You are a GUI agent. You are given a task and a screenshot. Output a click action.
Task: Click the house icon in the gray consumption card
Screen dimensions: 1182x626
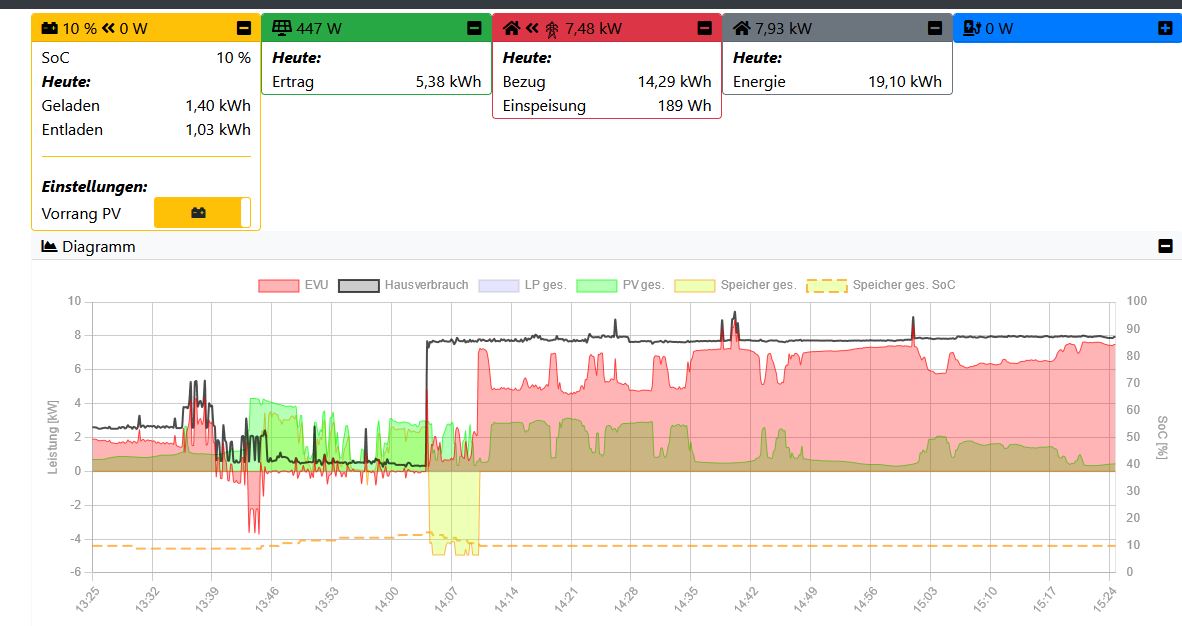(741, 28)
